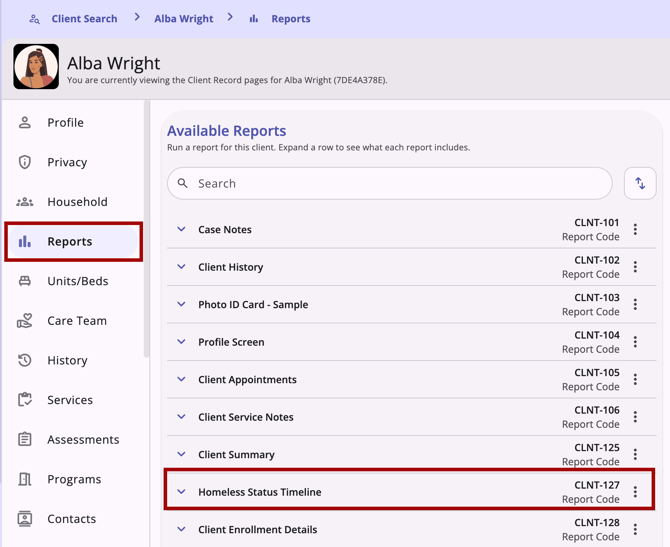Expand Client Appointments report details

pos(181,379)
